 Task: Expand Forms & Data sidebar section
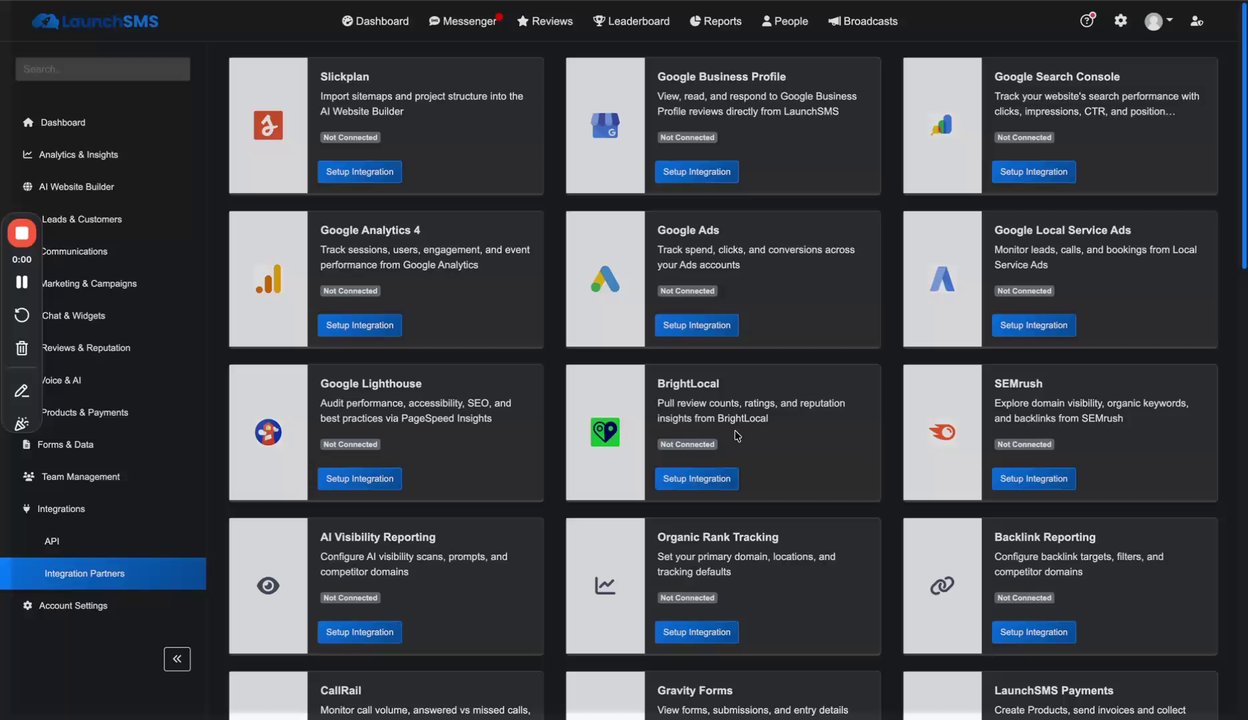point(103,444)
